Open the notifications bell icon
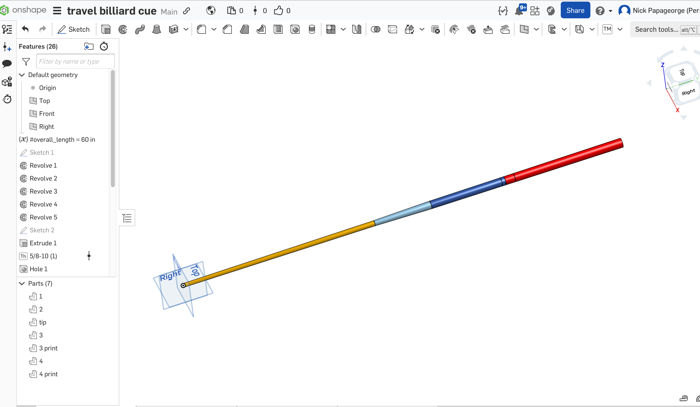 pos(519,11)
